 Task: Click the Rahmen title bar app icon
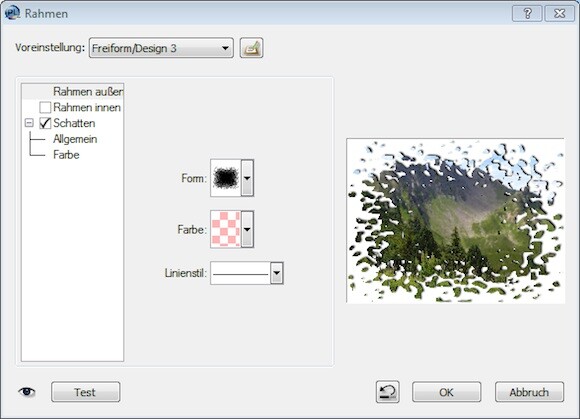point(12,13)
